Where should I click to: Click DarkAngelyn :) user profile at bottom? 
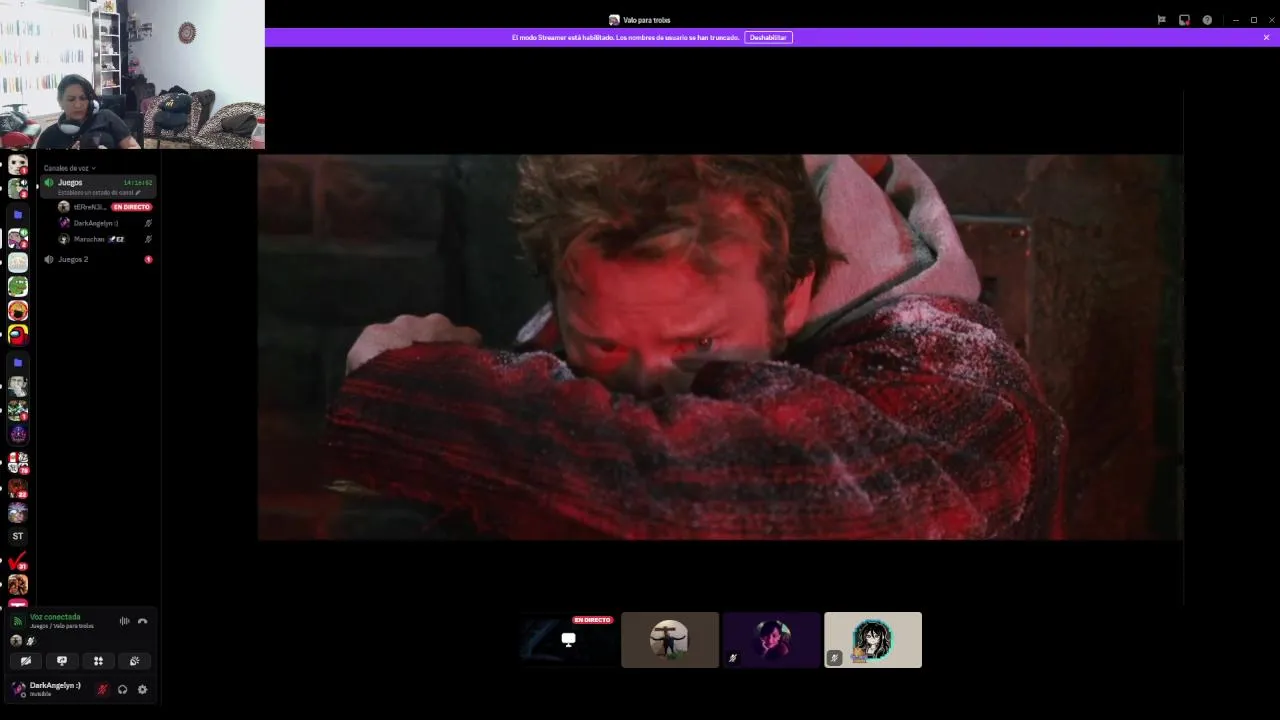click(x=47, y=689)
